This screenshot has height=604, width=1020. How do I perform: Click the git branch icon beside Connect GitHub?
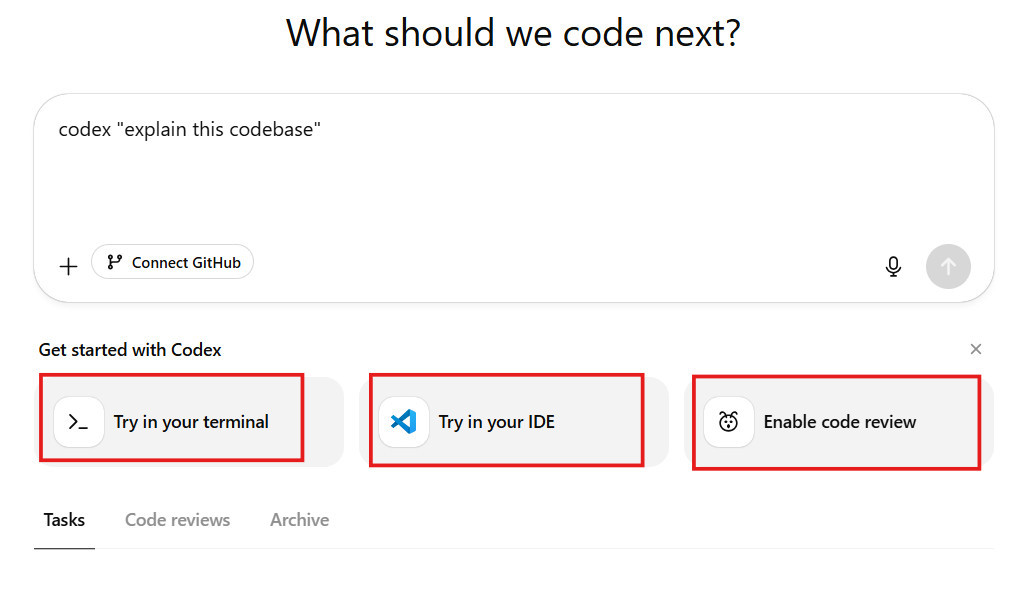point(115,263)
